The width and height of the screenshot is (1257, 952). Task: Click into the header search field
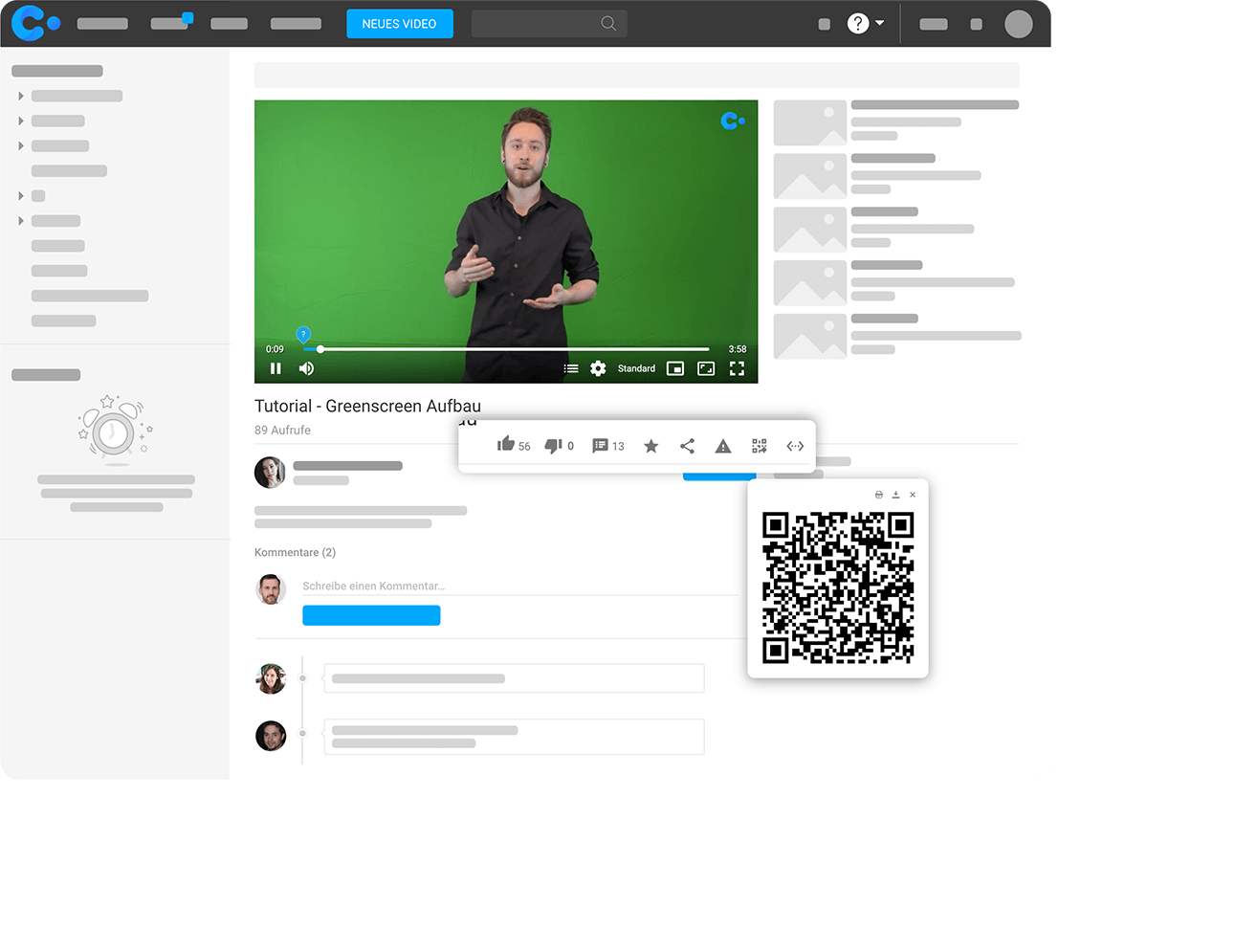549,24
